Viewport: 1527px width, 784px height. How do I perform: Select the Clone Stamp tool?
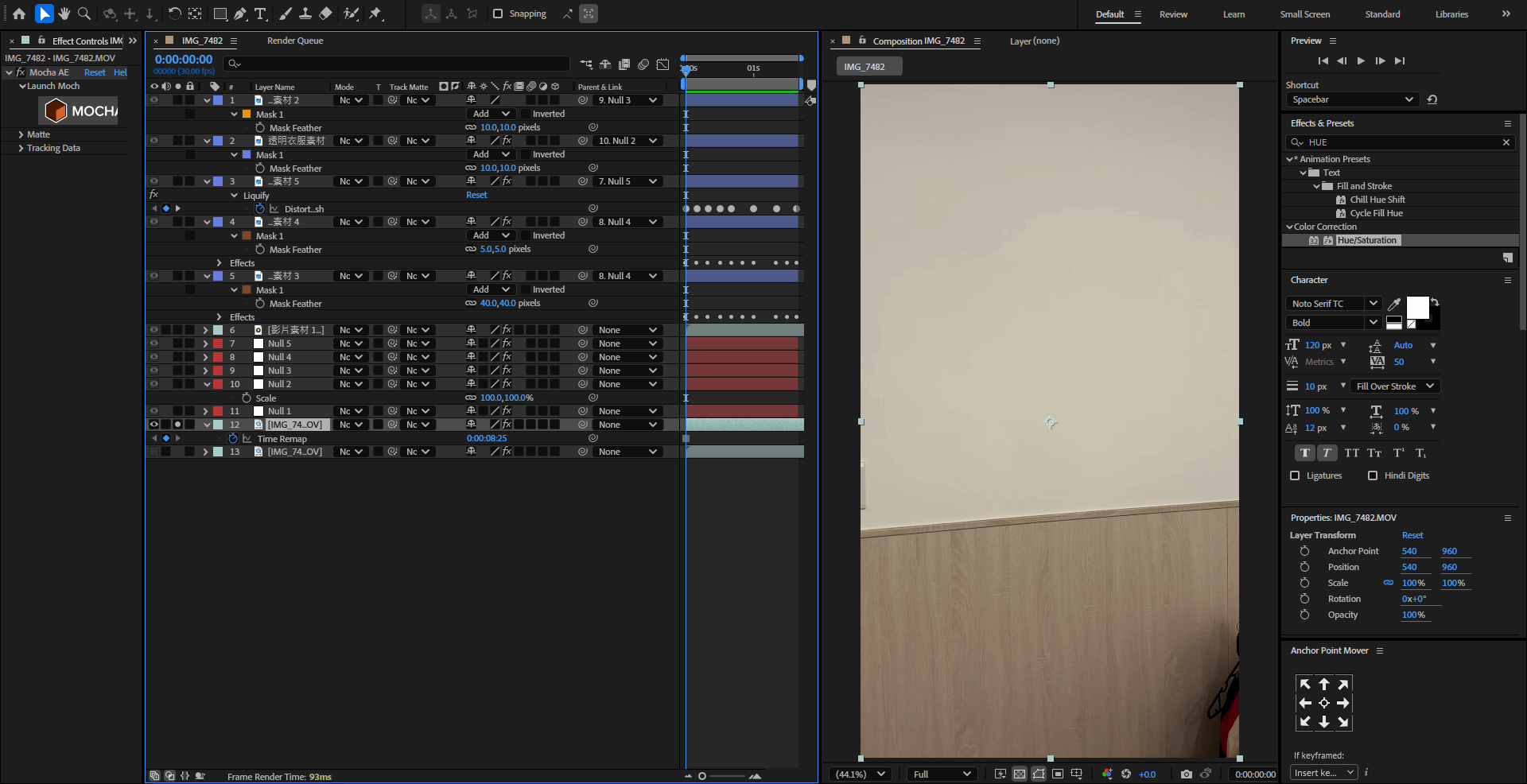pyautogui.click(x=305, y=14)
